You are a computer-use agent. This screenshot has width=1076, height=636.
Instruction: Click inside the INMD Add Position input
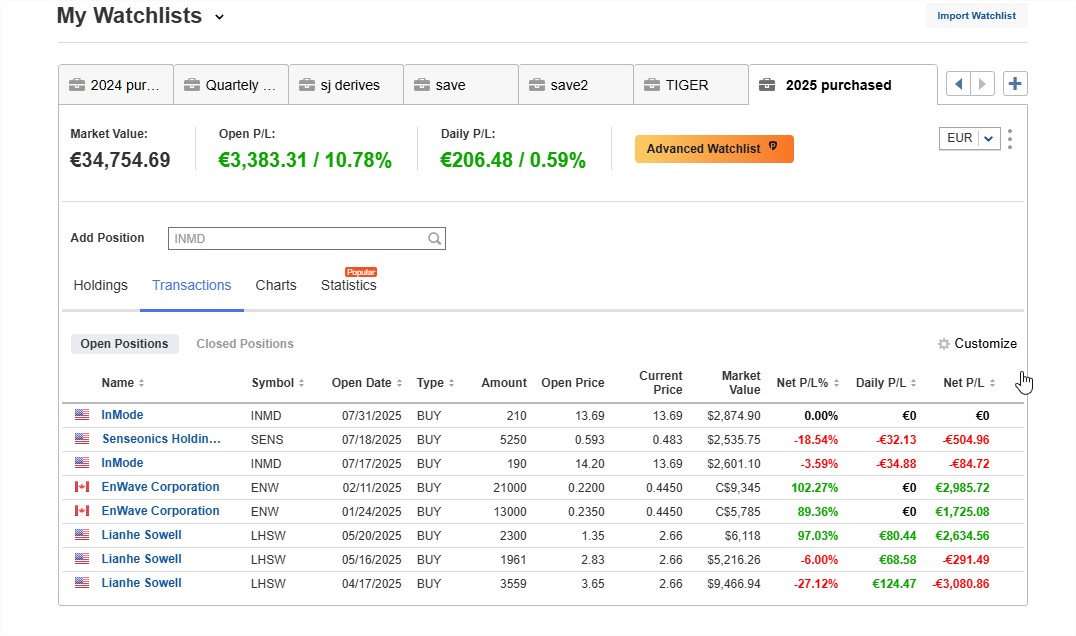tap(300, 238)
